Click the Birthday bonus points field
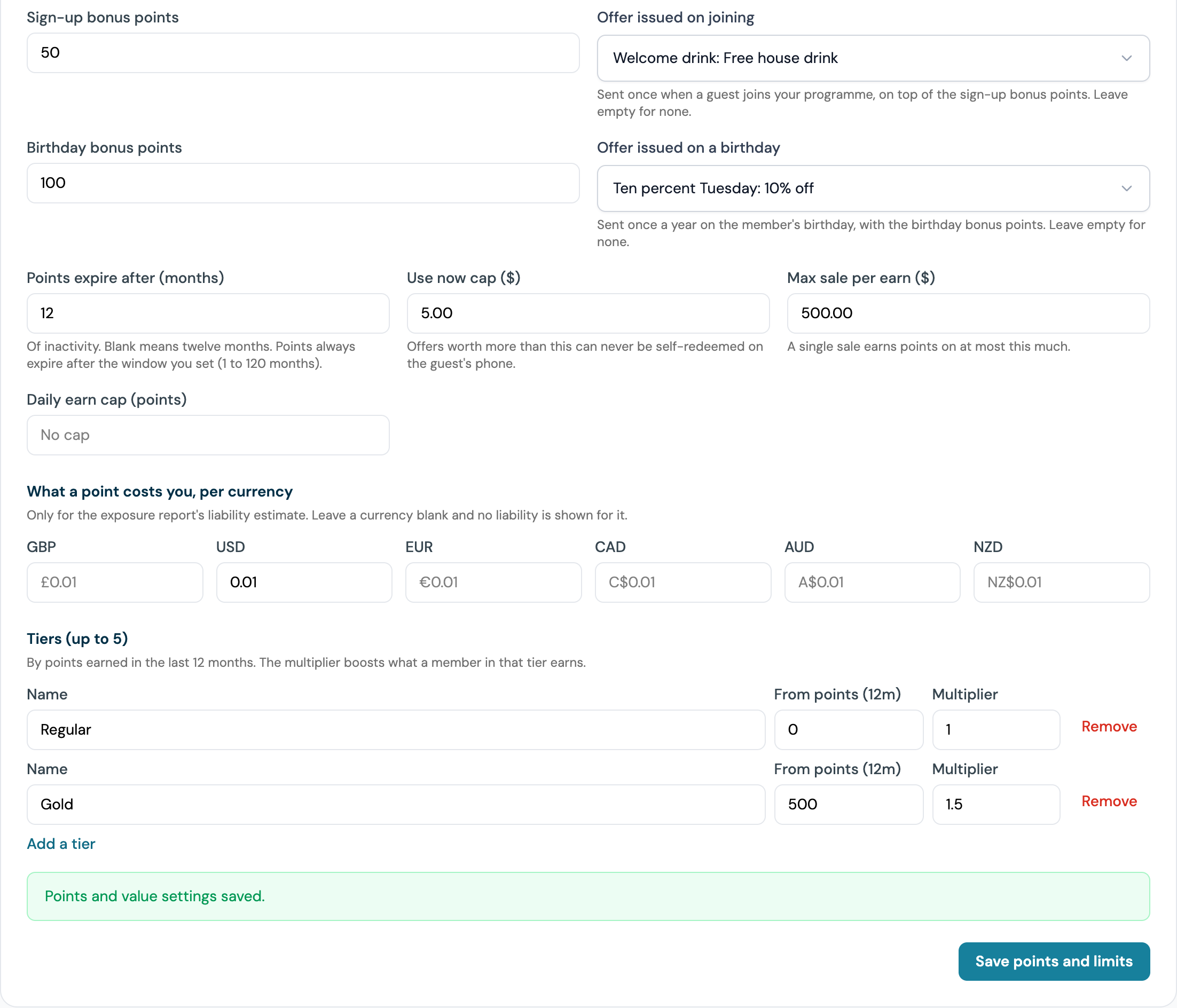Image resolution: width=1177 pixels, height=1008 pixels. point(303,183)
